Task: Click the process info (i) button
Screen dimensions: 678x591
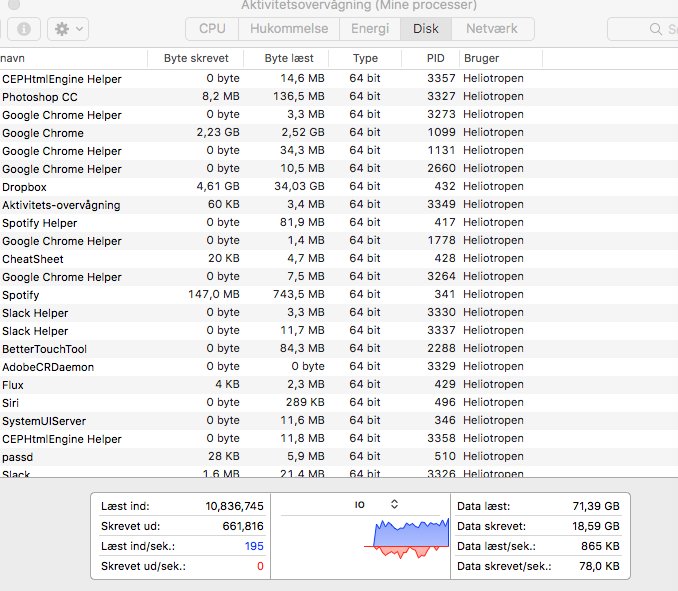Action: [x=24, y=29]
